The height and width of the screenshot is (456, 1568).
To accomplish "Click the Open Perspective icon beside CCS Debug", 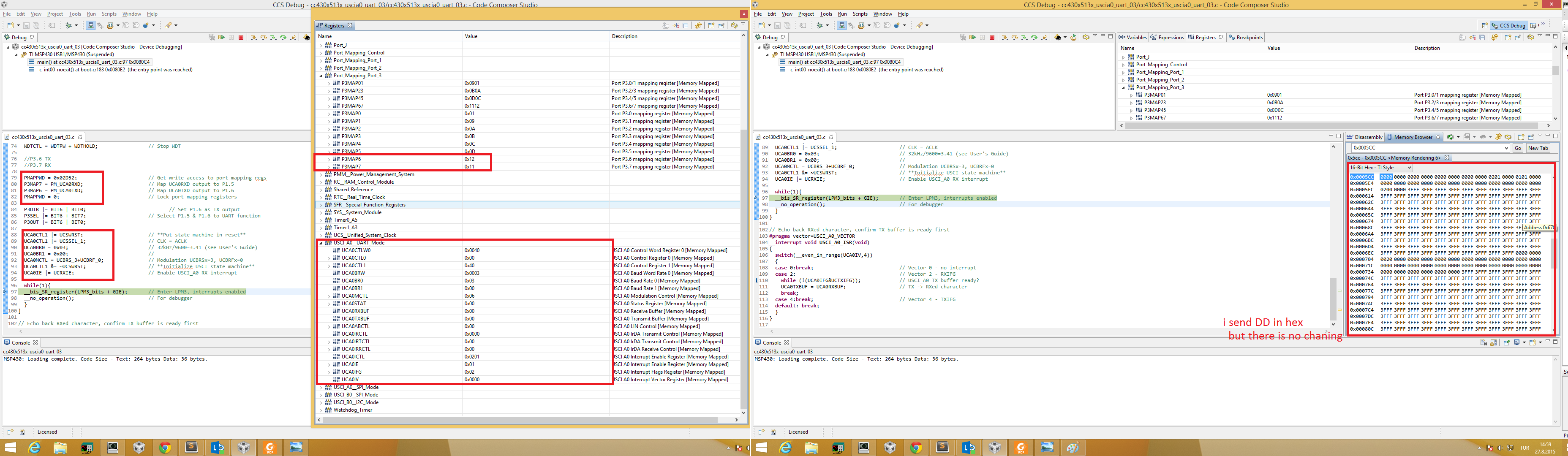I will [x=1485, y=26].
